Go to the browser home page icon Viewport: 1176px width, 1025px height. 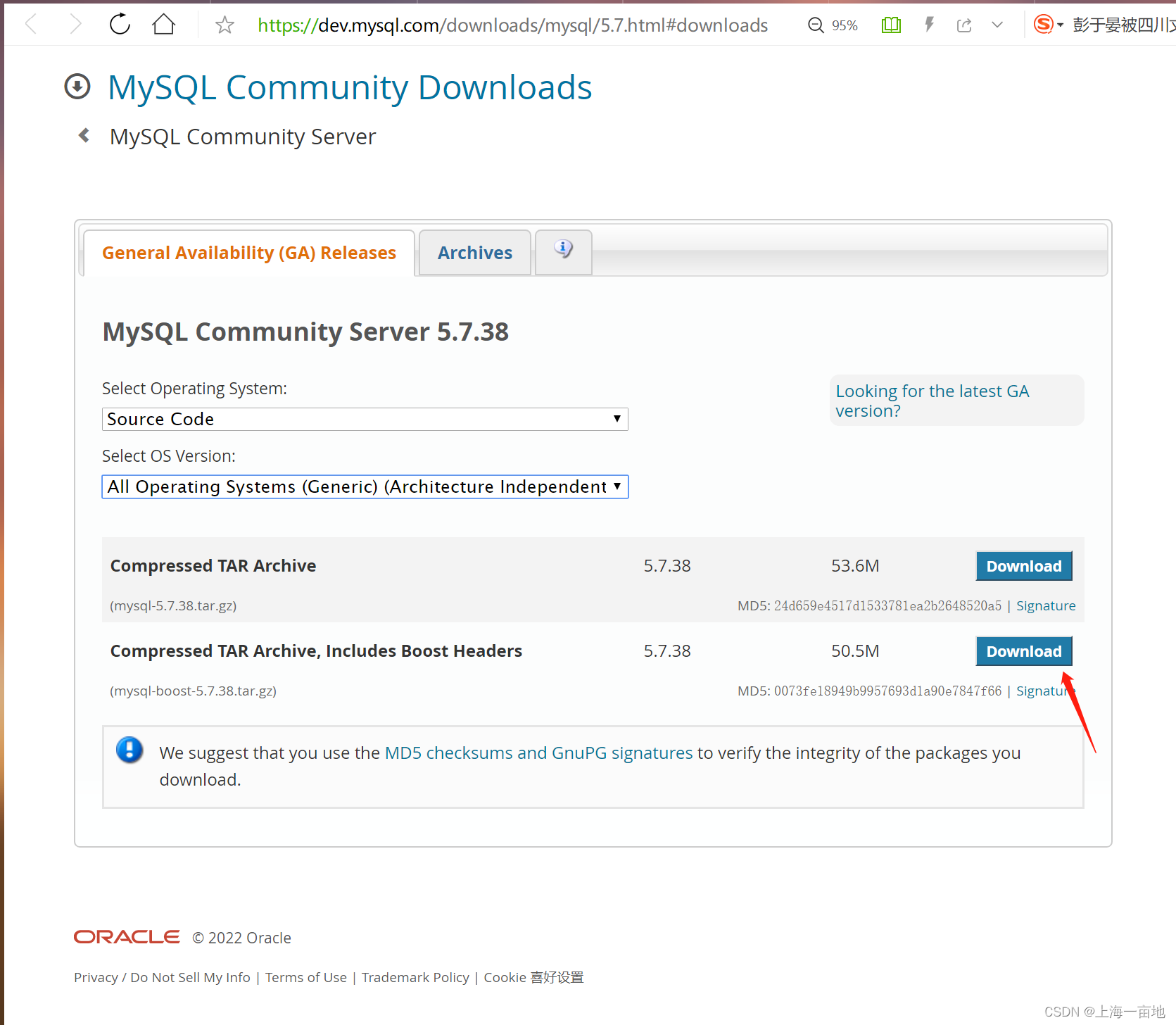pyautogui.click(x=164, y=25)
